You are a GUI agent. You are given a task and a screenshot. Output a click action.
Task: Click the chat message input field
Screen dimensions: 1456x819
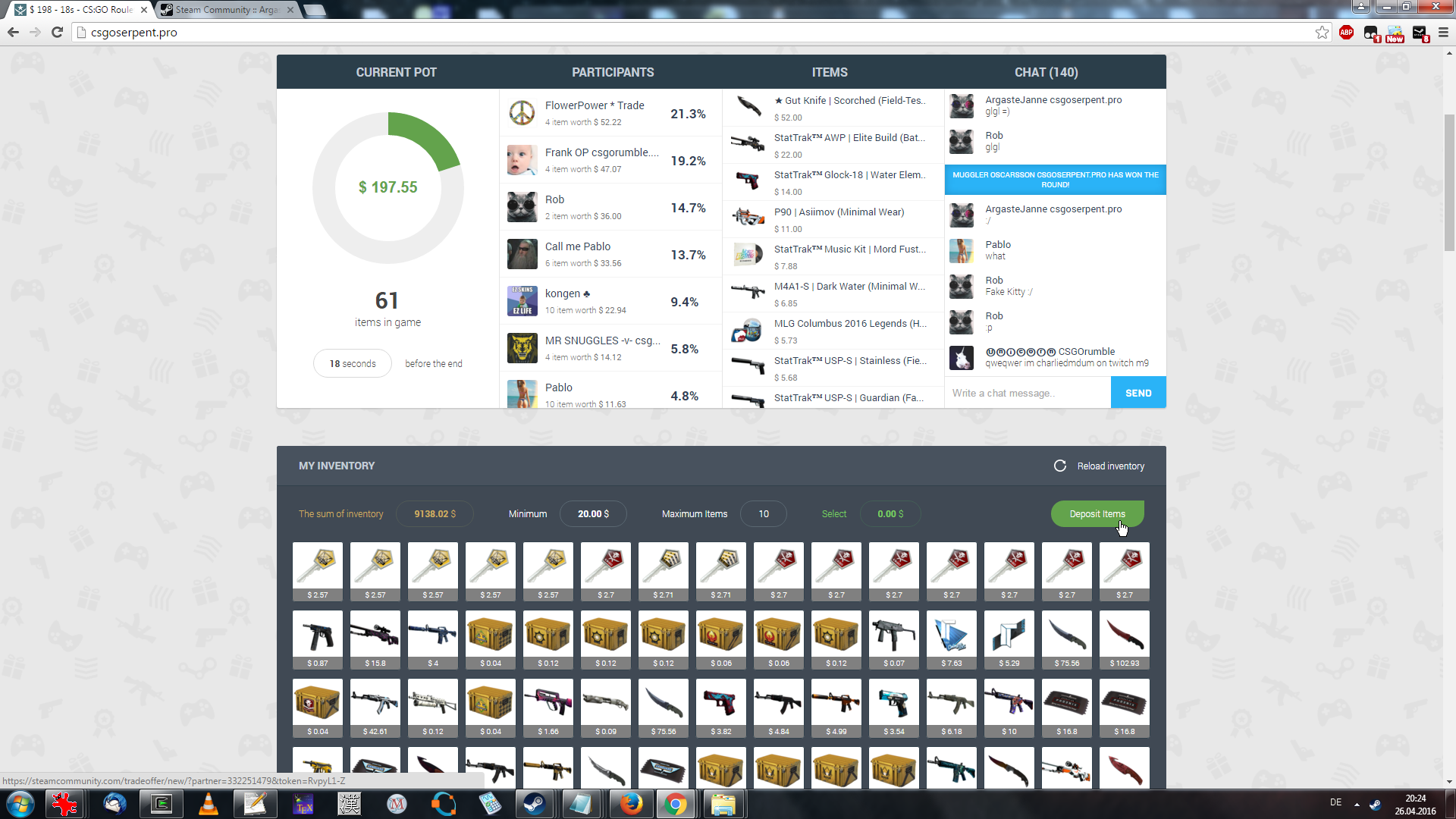pos(1028,393)
